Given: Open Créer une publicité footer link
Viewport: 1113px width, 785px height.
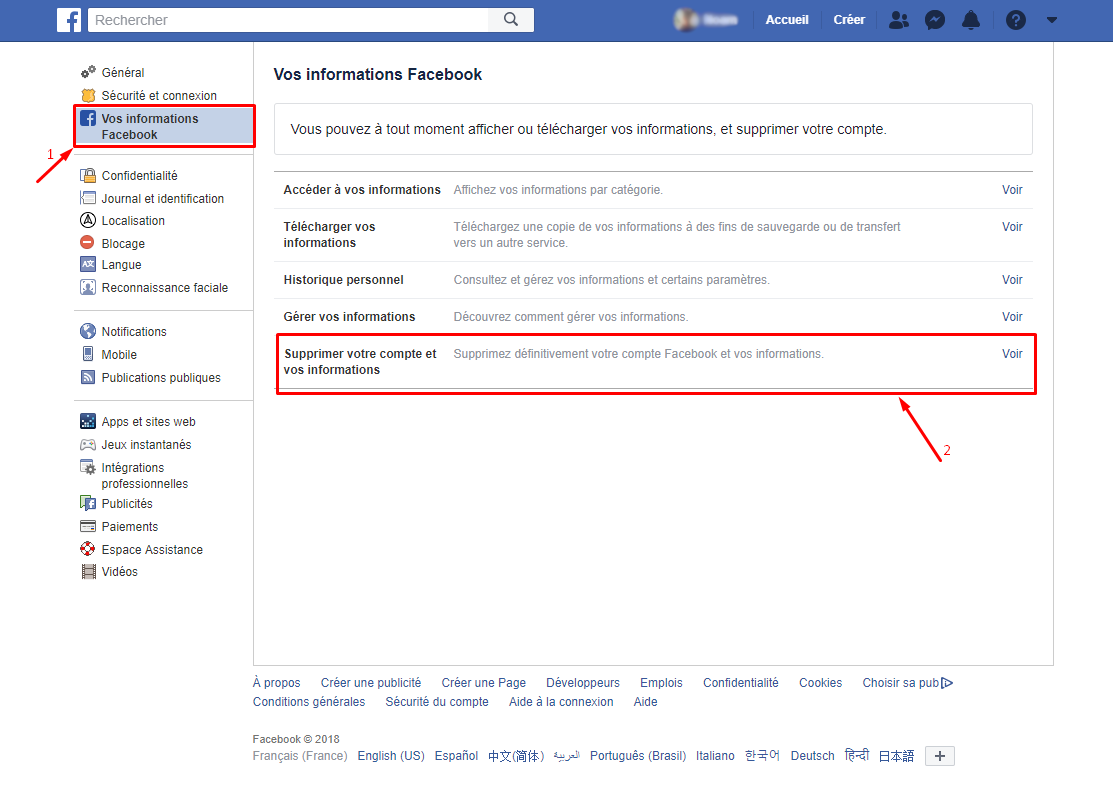Looking at the screenshot, I should click(x=371, y=683).
